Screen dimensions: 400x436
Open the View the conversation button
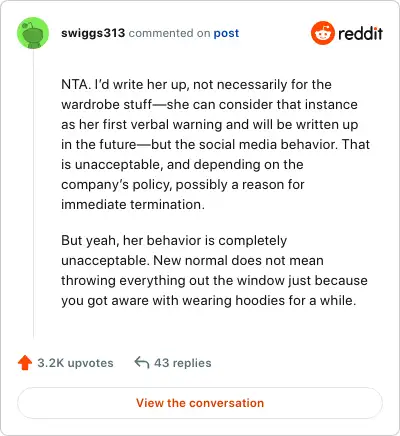coord(200,403)
